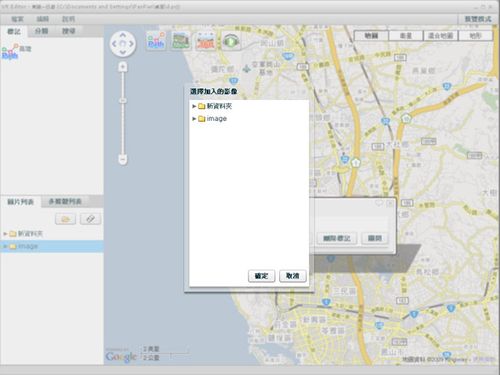Expand the image folder in the dialog
500x375 pixels.
point(194,119)
